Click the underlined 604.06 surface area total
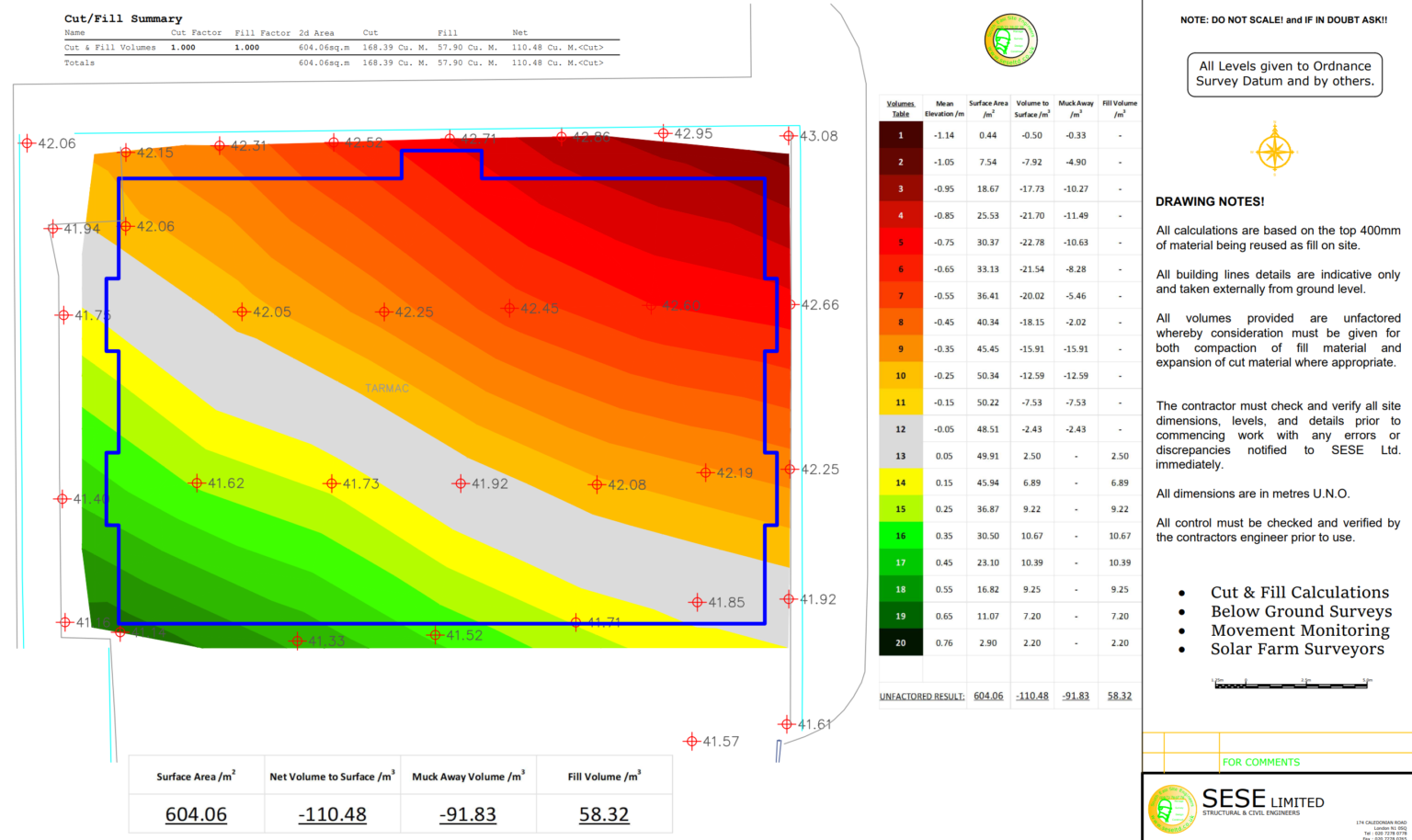Screen dimensions: 1412x840 point(196,814)
